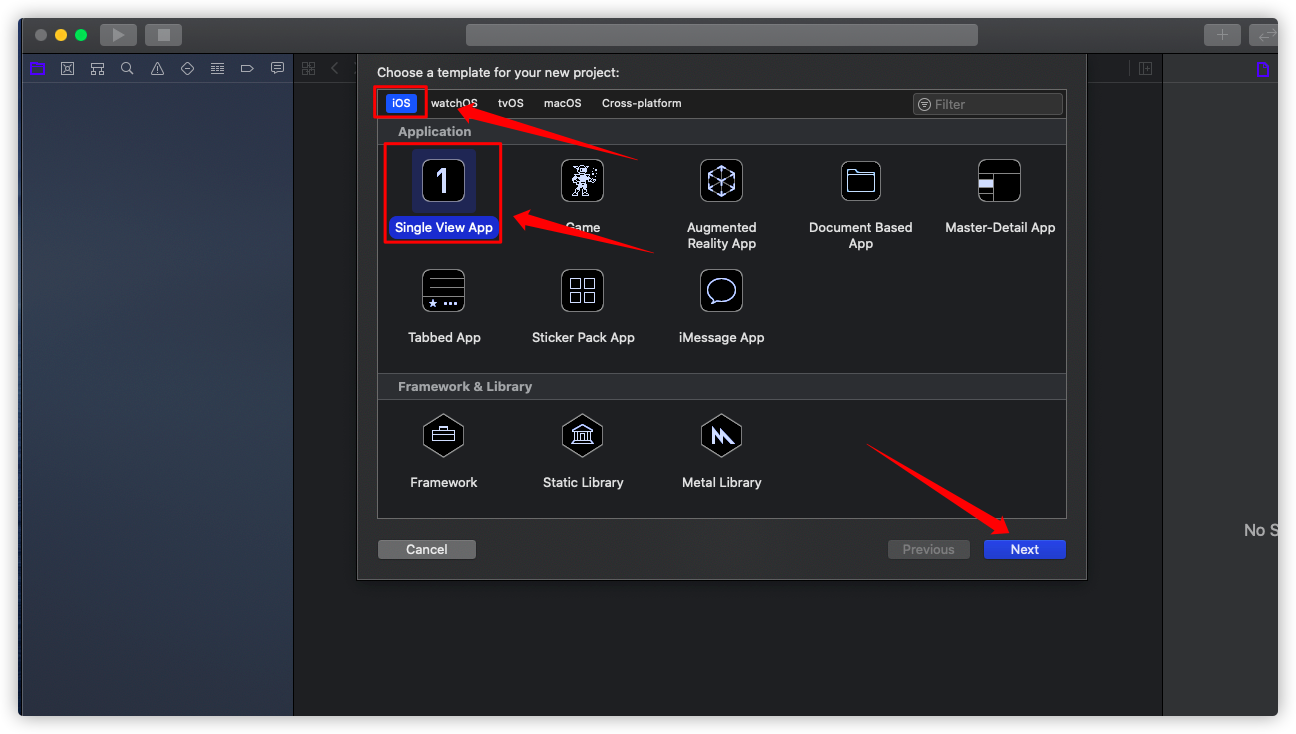Select the Framework template icon
Viewport: 1296px width, 734px height.
click(x=443, y=435)
